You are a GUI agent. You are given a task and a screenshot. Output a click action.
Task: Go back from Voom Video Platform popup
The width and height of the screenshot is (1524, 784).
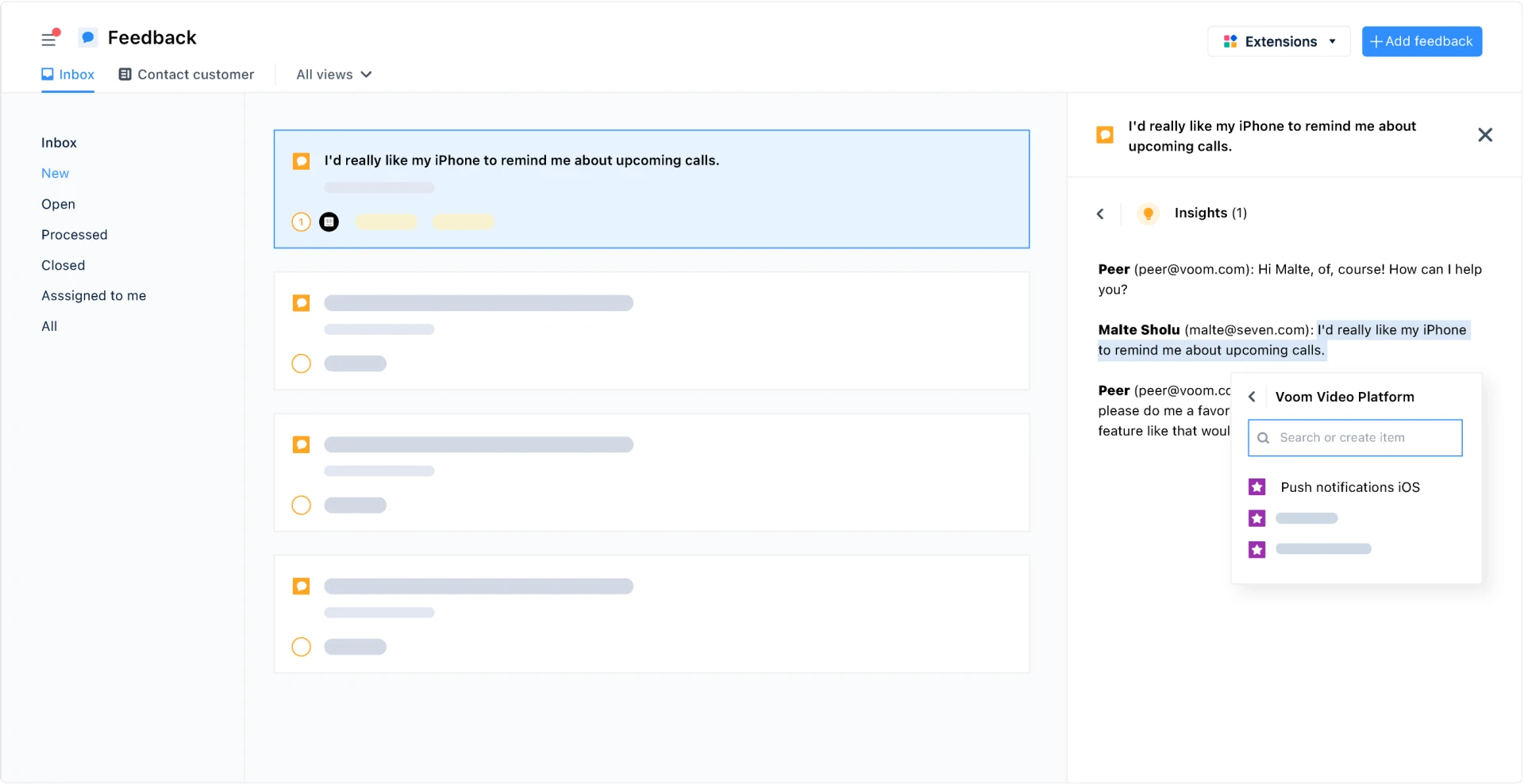coord(1252,396)
